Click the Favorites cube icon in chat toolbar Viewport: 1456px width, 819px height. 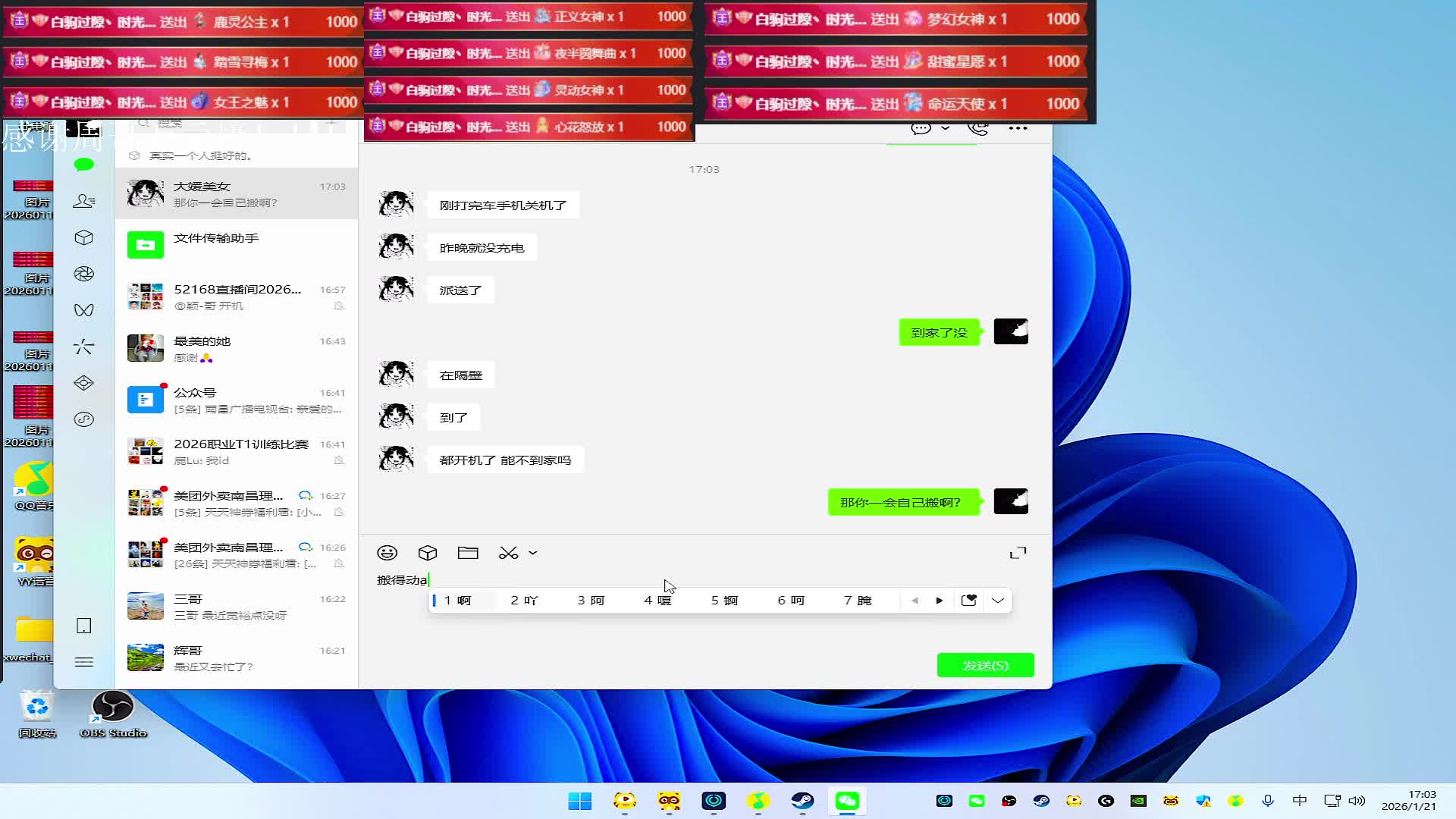coord(428,553)
